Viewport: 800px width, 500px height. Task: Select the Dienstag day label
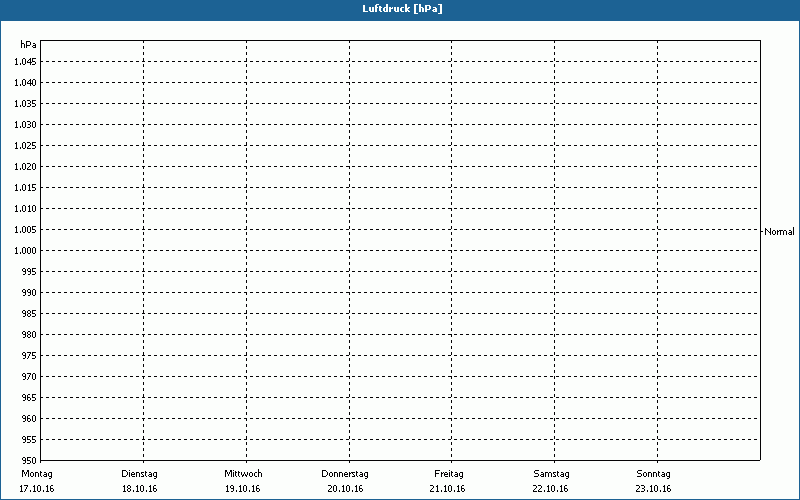point(139,474)
